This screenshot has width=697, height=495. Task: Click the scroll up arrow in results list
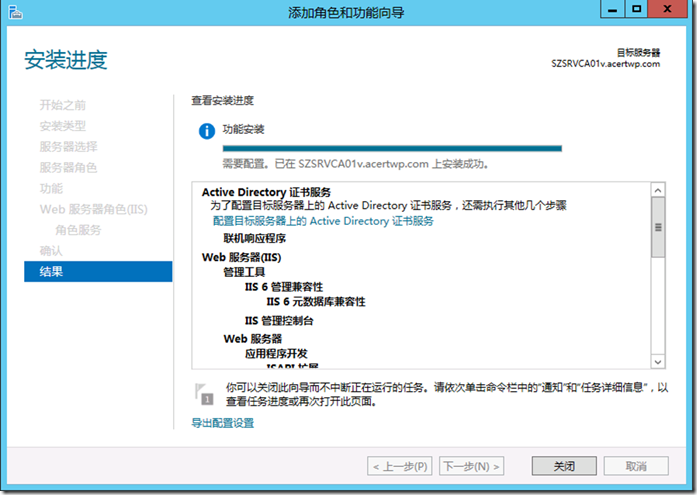click(658, 190)
